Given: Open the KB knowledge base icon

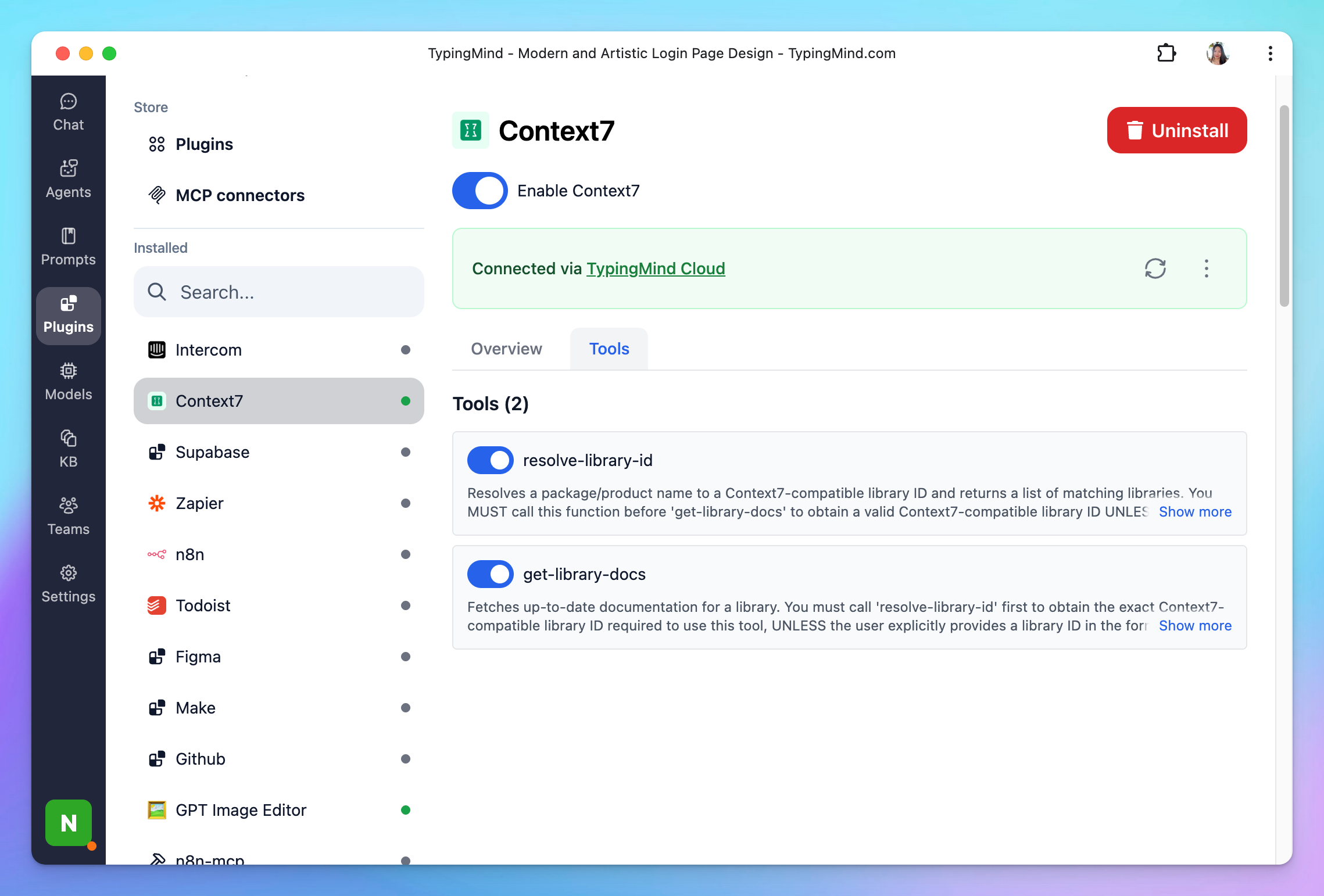Looking at the screenshot, I should tap(69, 449).
